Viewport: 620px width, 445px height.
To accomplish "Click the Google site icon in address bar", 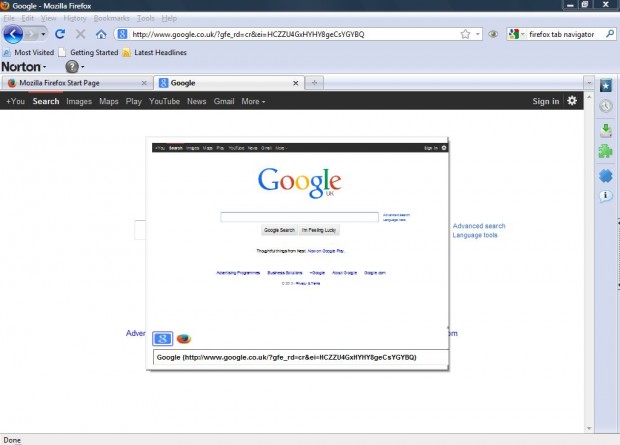I will pos(123,34).
